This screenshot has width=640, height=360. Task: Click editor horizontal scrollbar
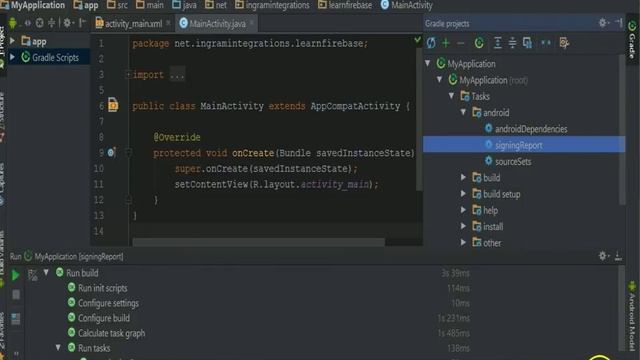click(x=258, y=242)
